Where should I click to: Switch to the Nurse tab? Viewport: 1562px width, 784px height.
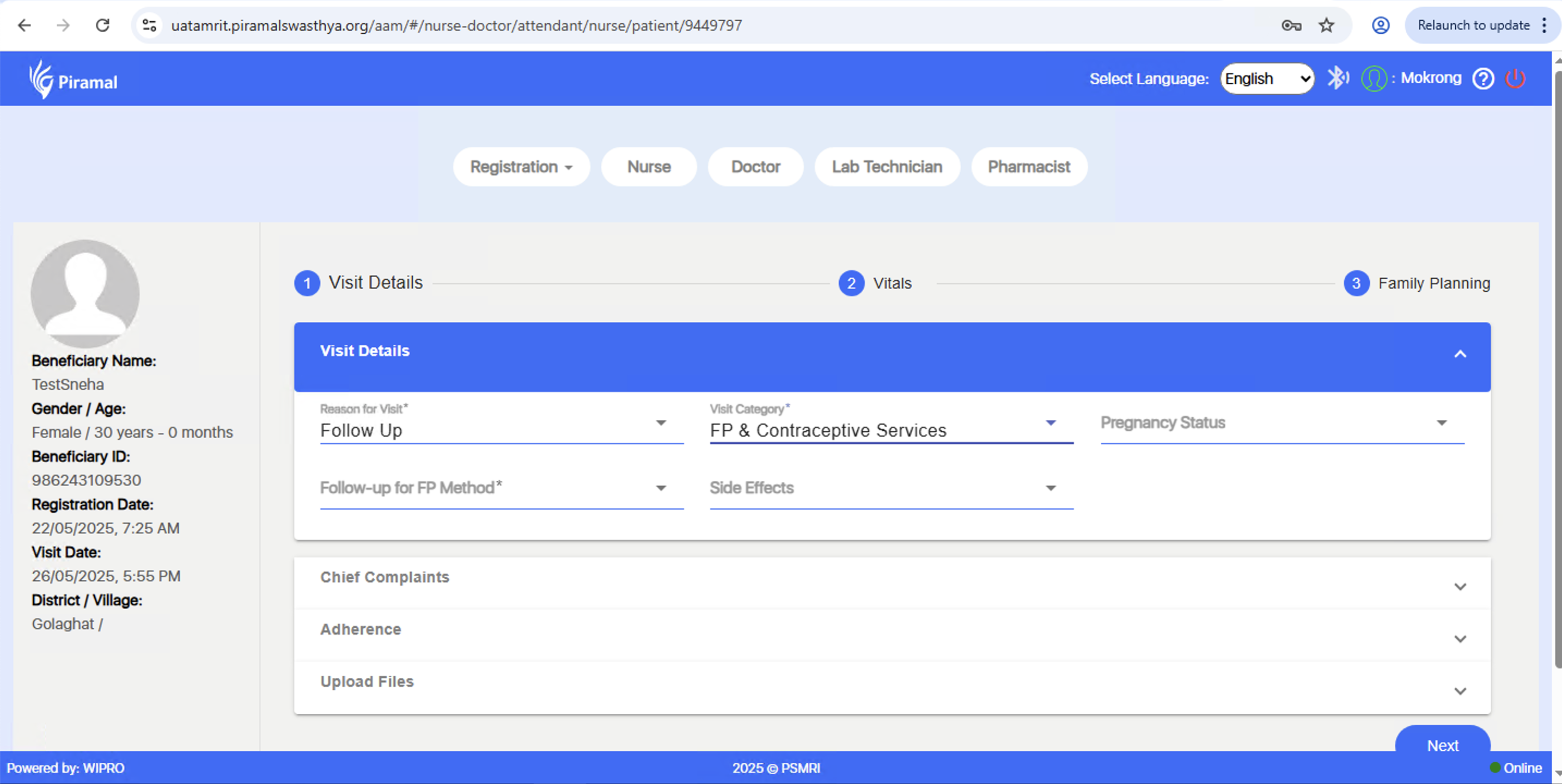point(649,167)
